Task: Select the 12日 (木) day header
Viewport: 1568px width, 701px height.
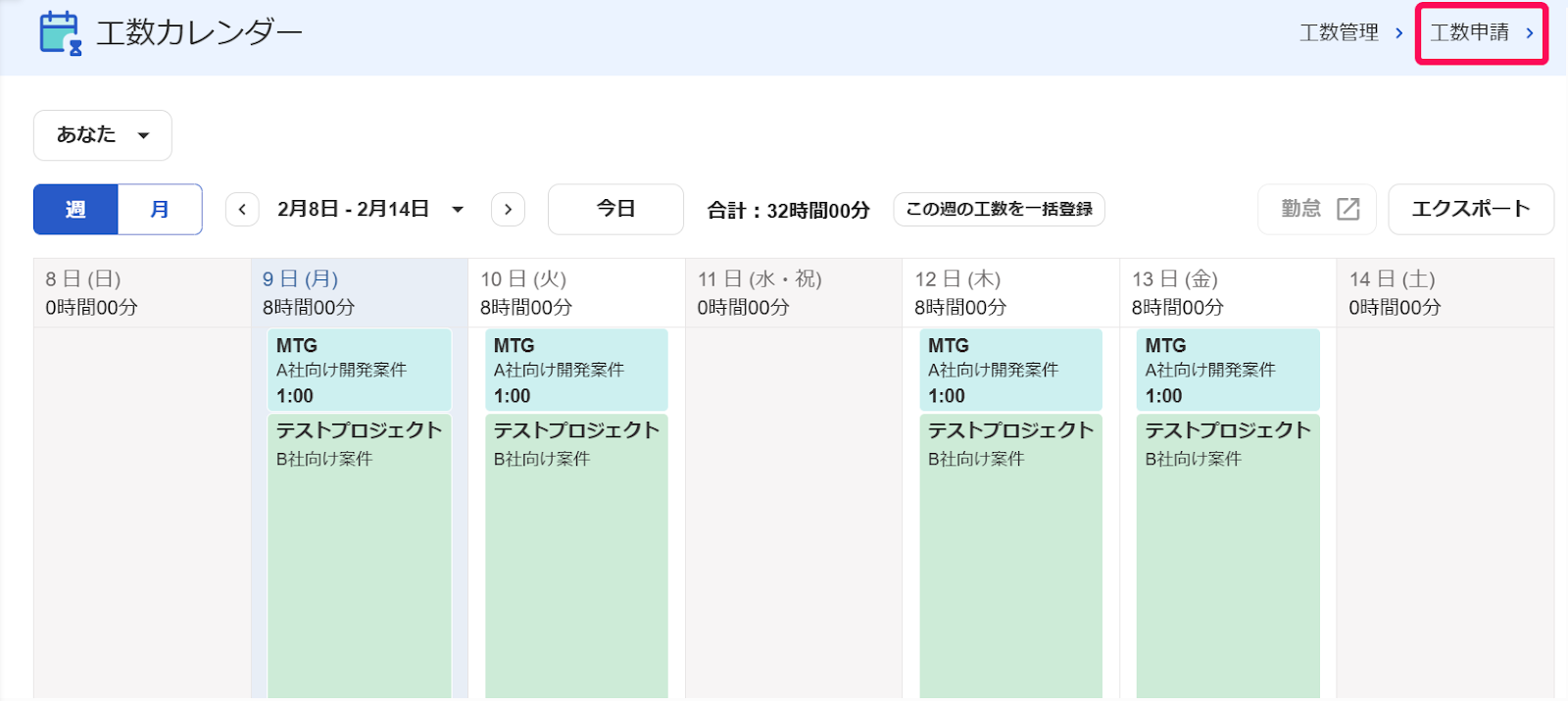Action: click(1011, 292)
